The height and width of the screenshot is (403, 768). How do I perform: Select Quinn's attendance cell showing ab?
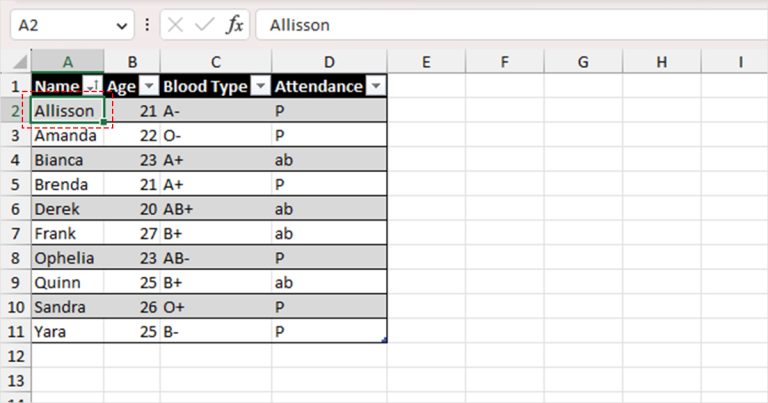pyautogui.click(x=329, y=283)
